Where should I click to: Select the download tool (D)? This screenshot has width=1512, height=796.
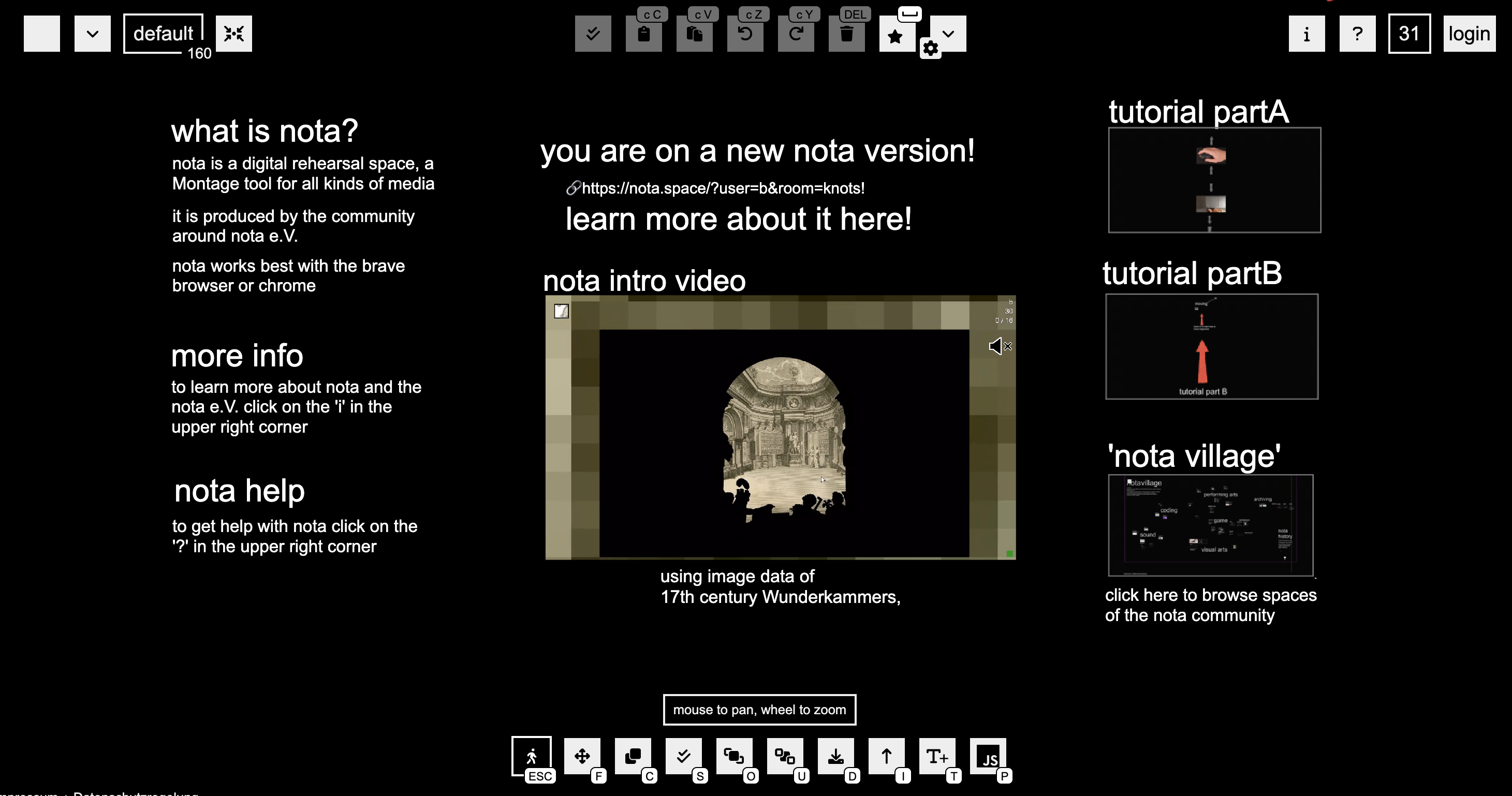836,756
